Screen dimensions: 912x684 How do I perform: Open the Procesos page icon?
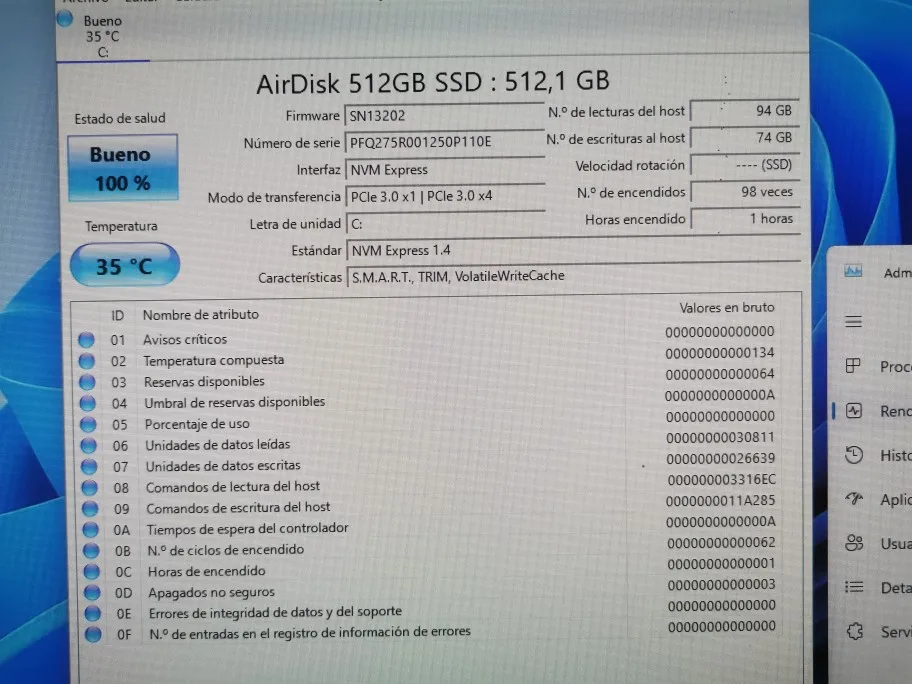click(x=854, y=366)
